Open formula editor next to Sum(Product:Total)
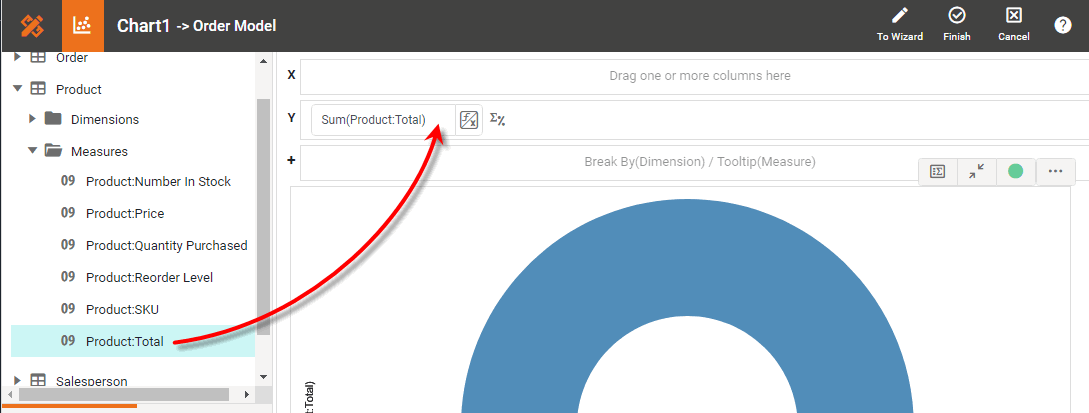This screenshot has height=413, width=1089. pos(468,120)
